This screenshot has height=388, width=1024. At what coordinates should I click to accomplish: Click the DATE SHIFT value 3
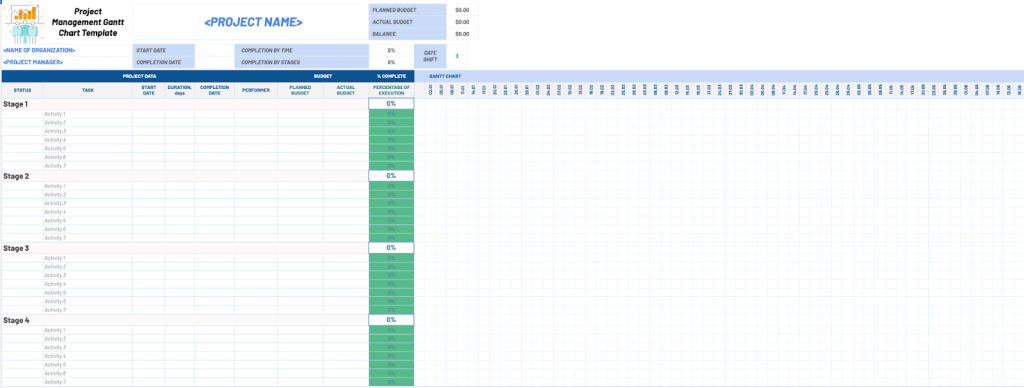coord(457,56)
